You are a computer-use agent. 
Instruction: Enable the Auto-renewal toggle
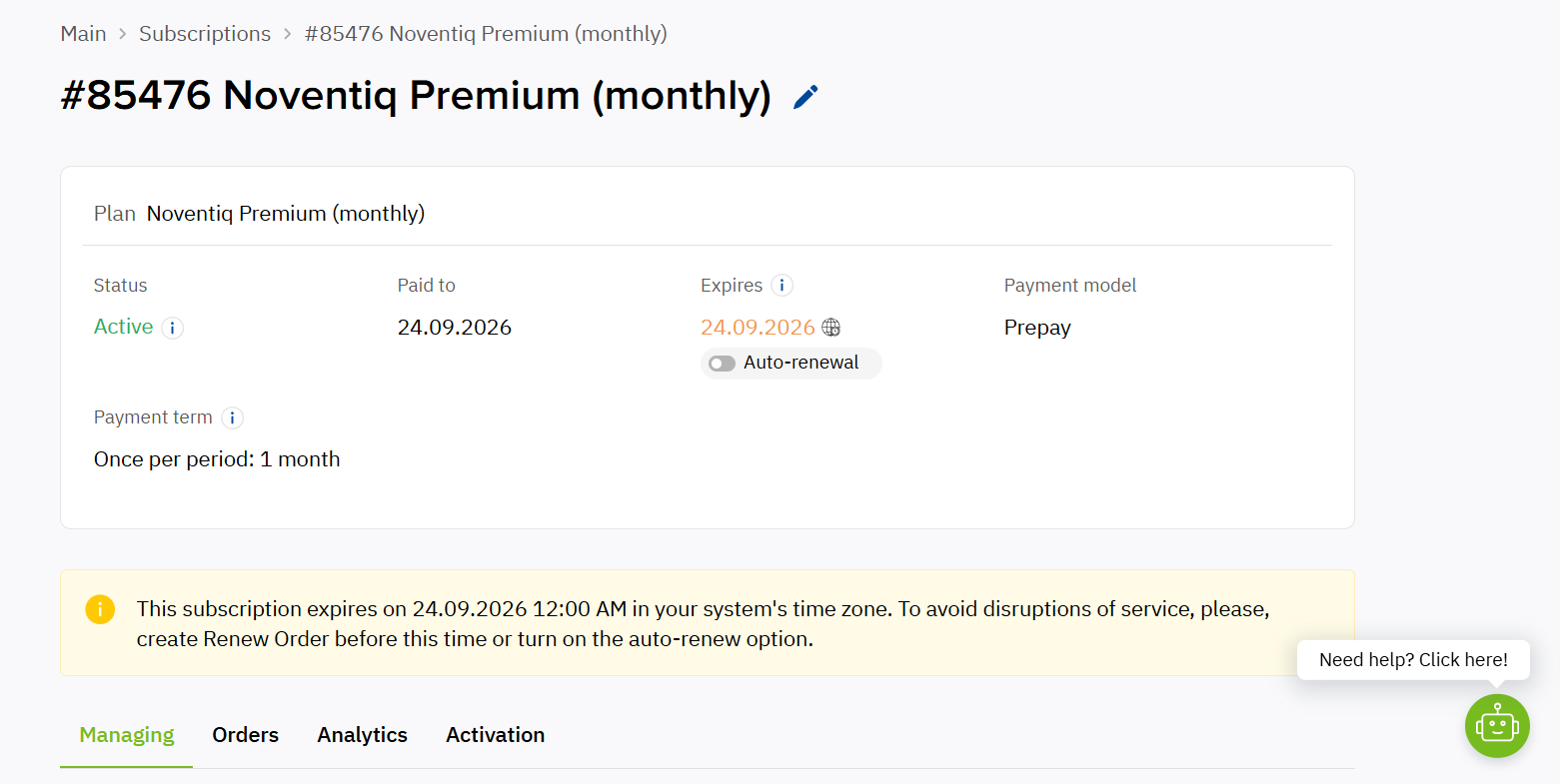point(722,364)
